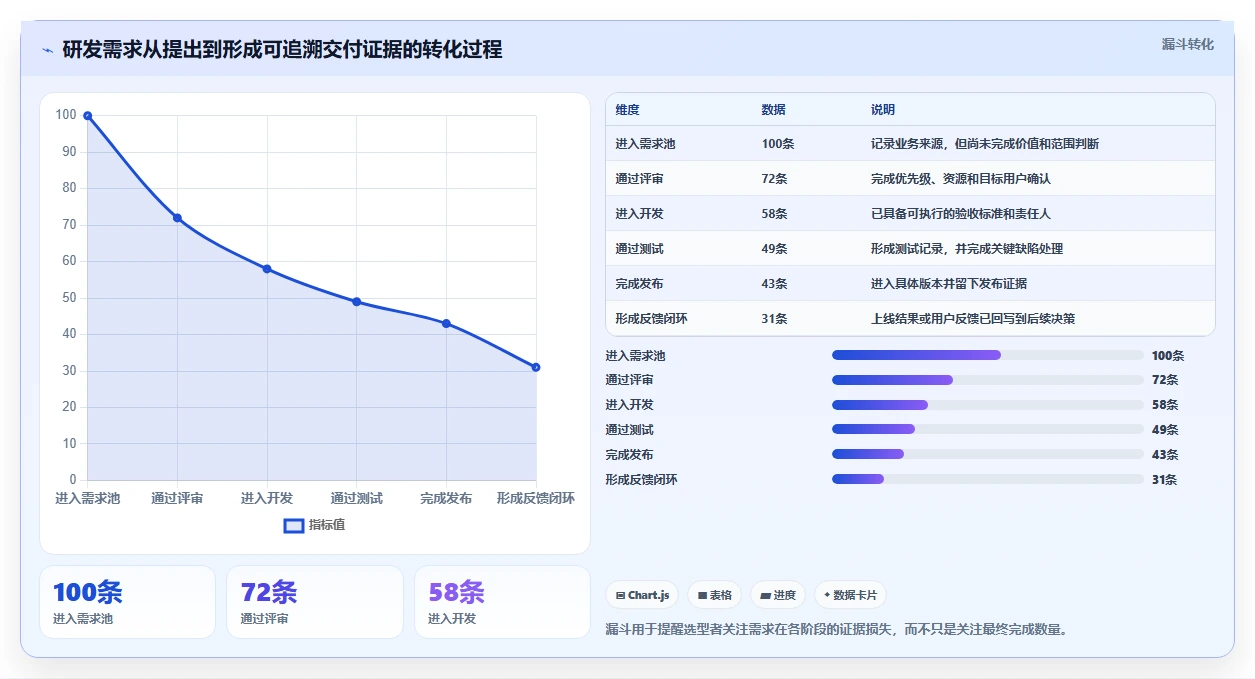Open the 100条 进入需求池 summary card
Image resolution: width=1255 pixels, height=679 pixels.
pyautogui.click(x=127, y=602)
